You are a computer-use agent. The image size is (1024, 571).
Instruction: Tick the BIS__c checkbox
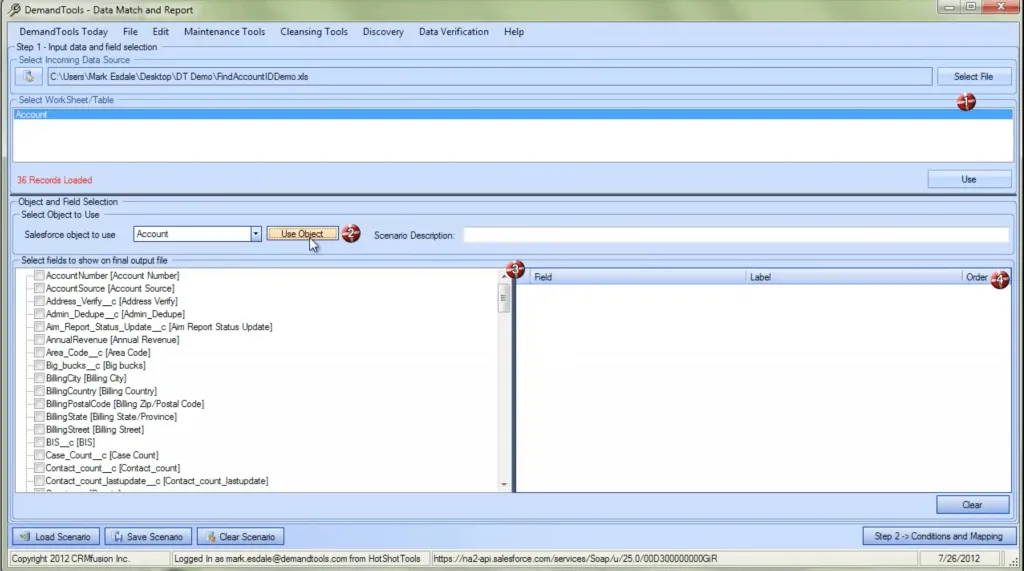click(x=39, y=442)
